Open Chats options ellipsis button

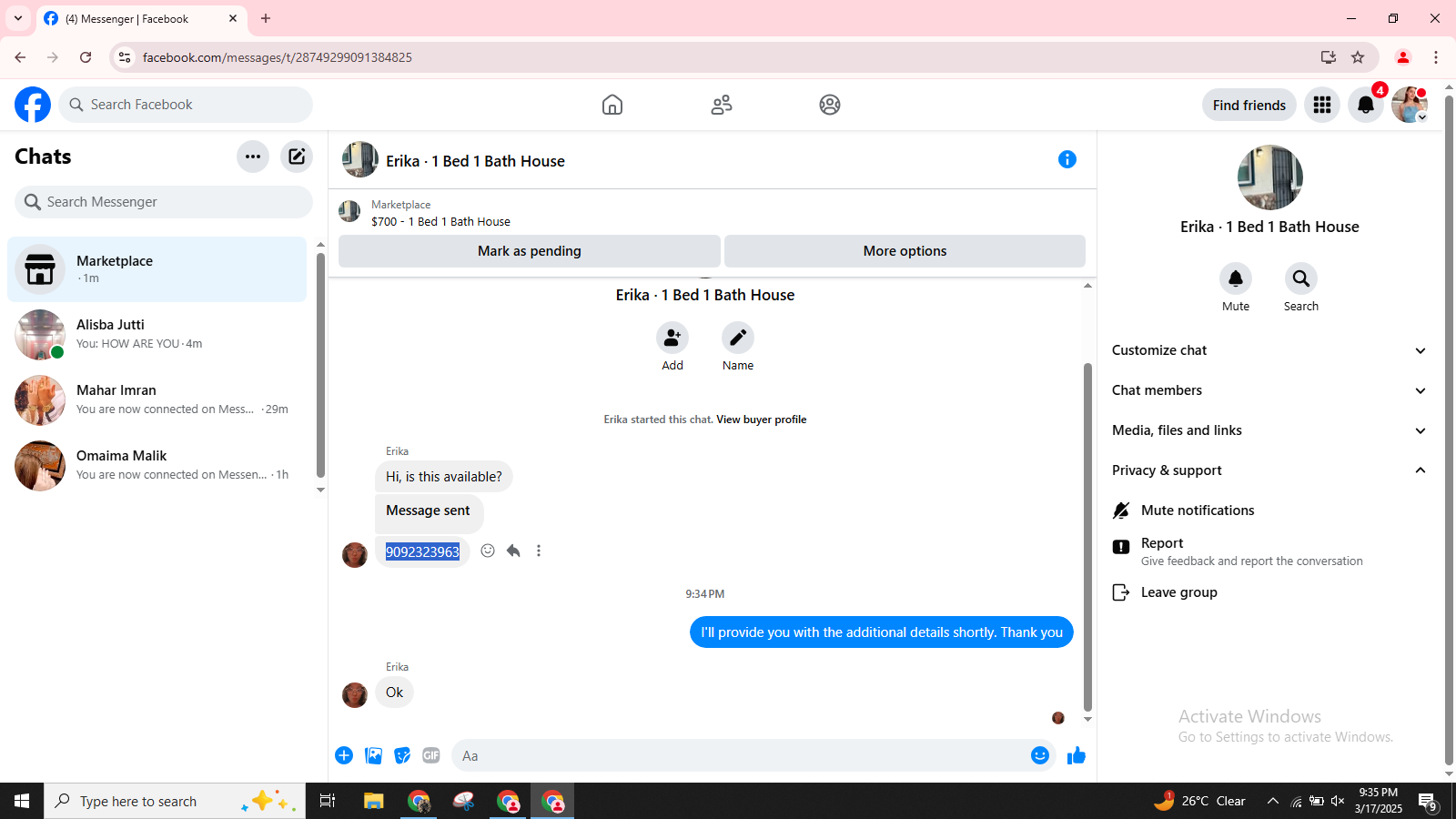pos(253,157)
